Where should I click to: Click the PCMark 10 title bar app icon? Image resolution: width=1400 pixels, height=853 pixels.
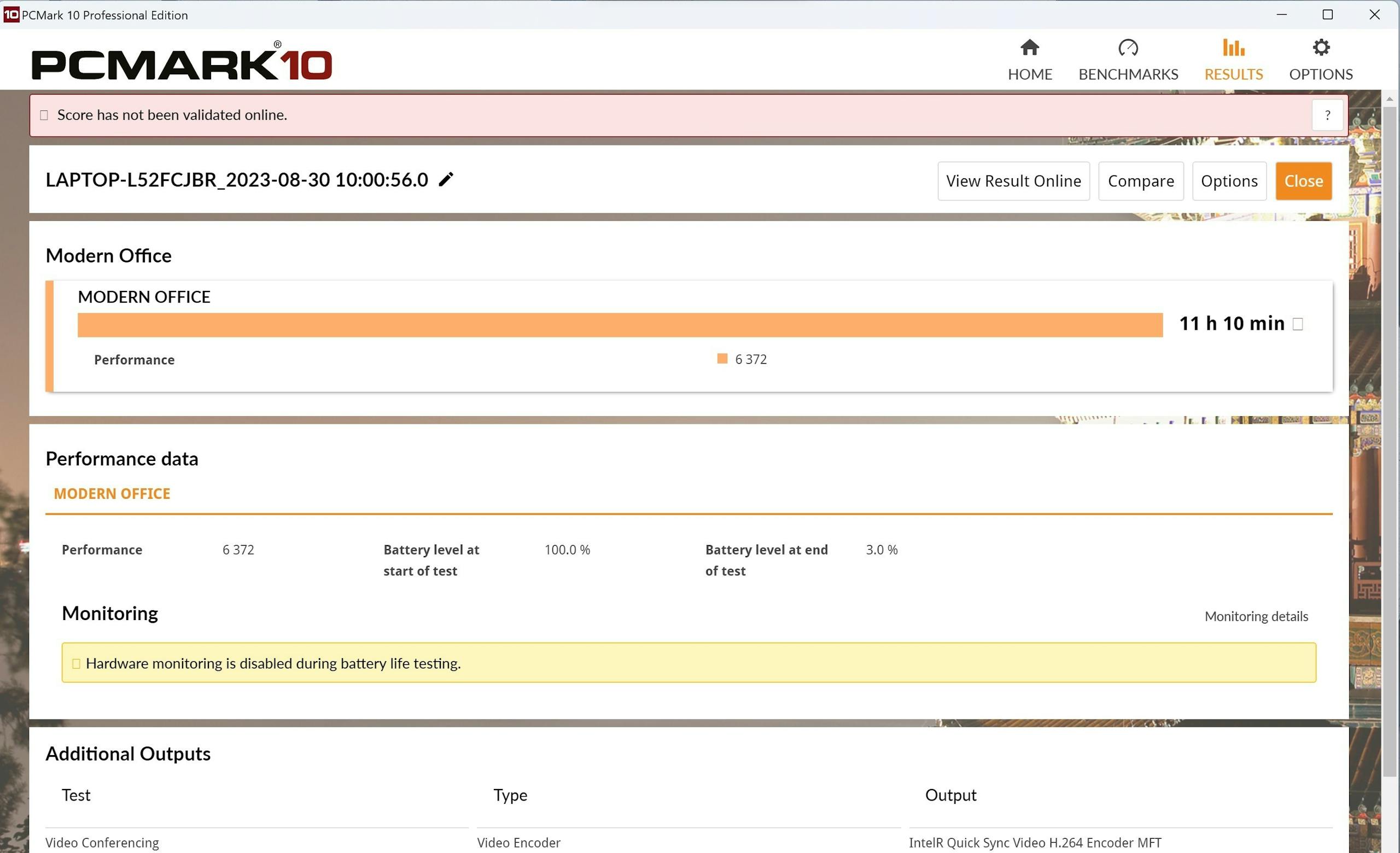click(x=11, y=15)
